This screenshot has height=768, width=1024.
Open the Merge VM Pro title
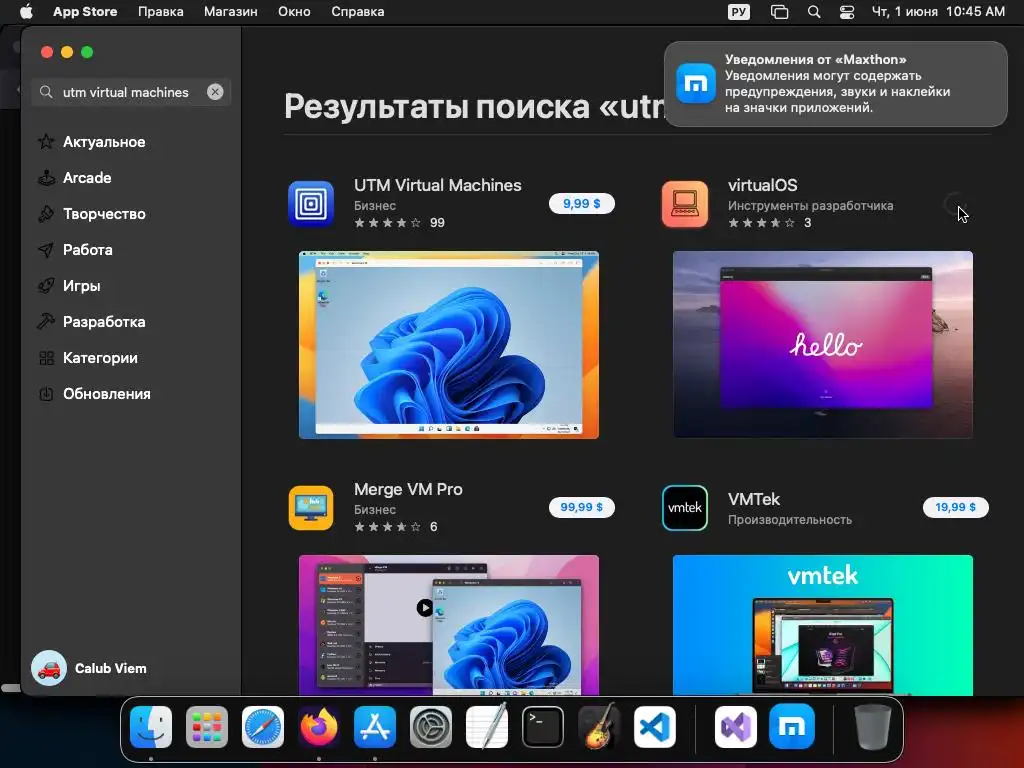pyautogui.click(x=408, y=489)
